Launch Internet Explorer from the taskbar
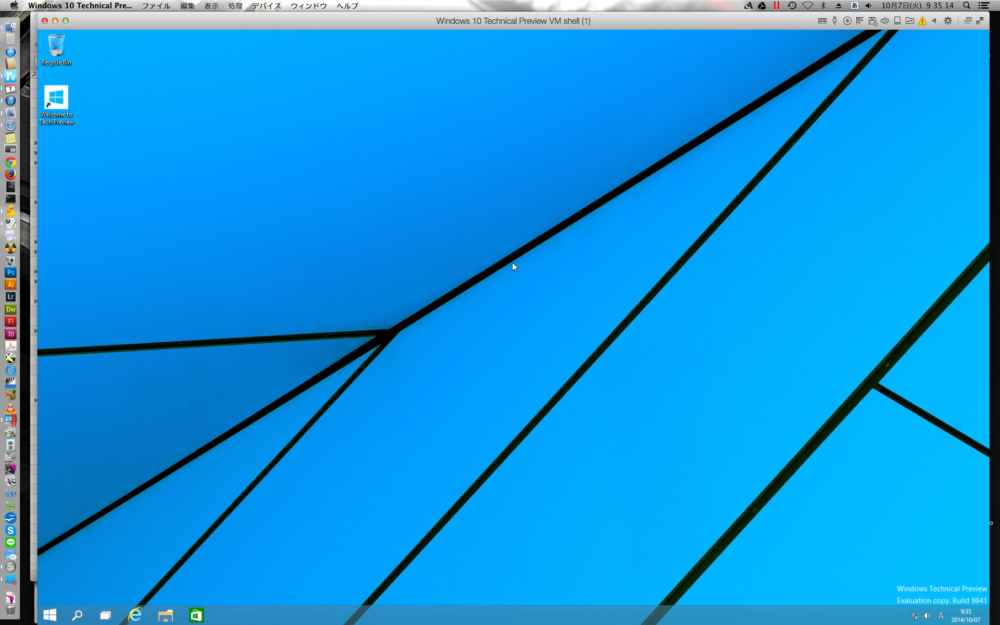Viewport: 1000px width, 625px height. tap(135, 615)
